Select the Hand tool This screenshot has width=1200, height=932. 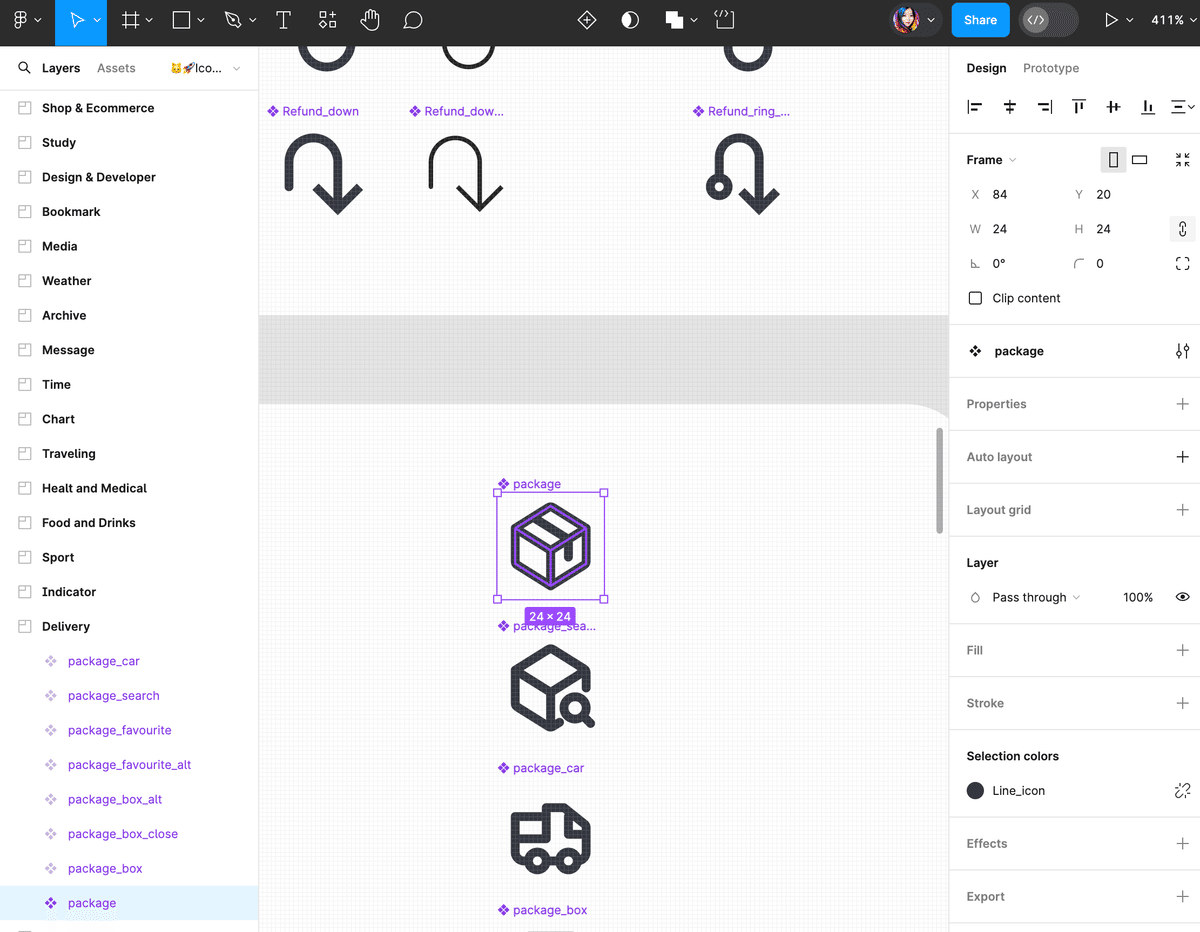point(370,20)
